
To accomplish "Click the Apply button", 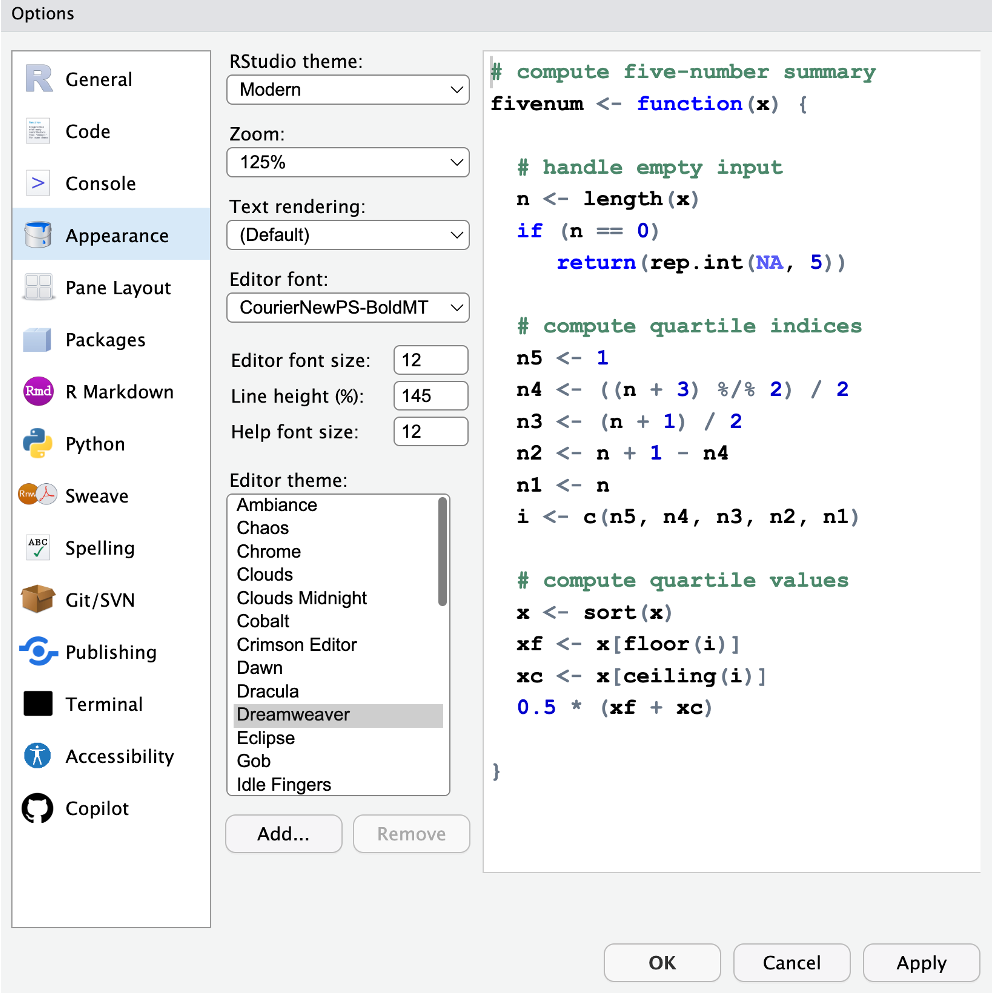I will point(921,963).
